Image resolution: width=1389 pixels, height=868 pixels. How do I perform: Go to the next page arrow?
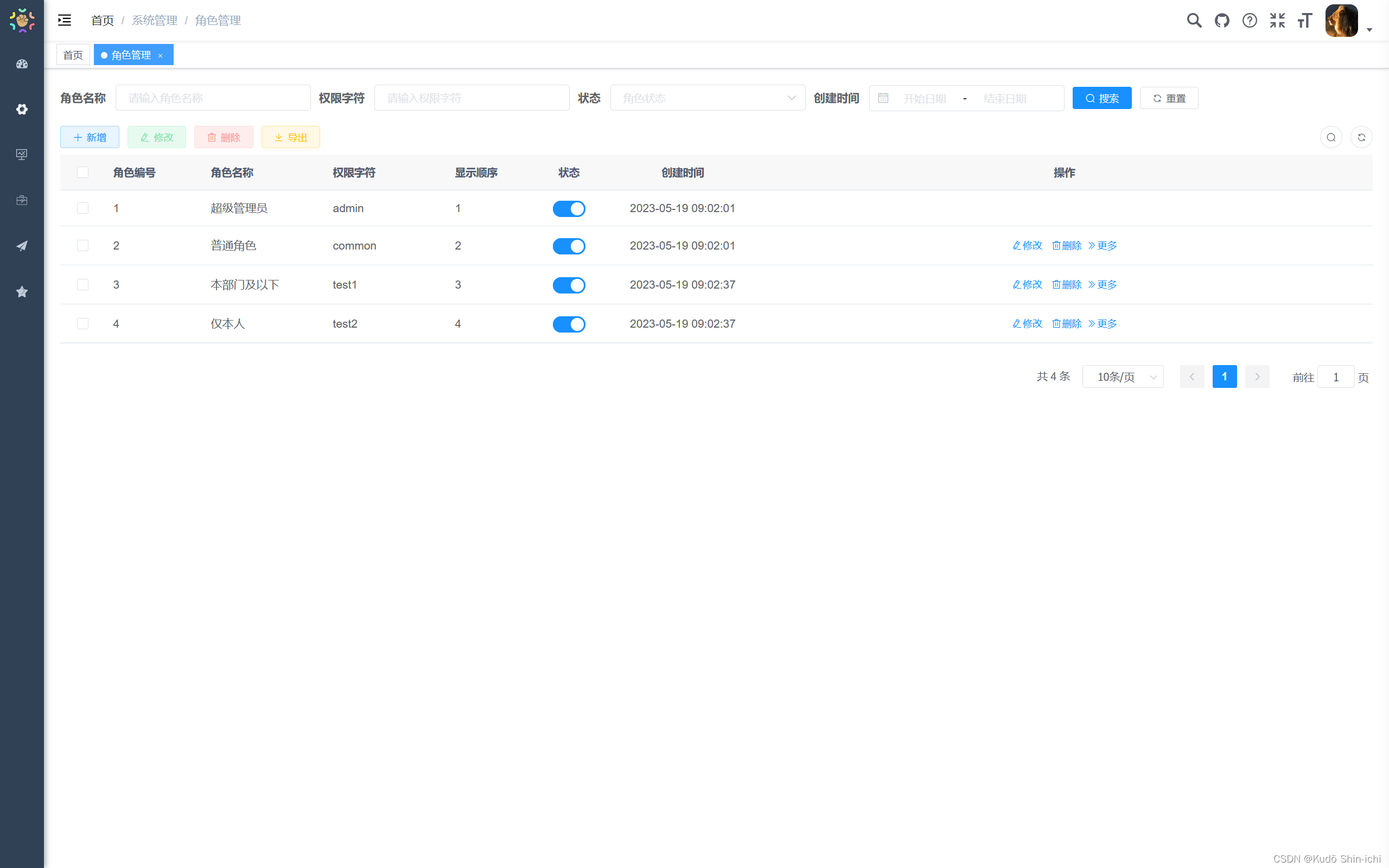coord(1257,377)
